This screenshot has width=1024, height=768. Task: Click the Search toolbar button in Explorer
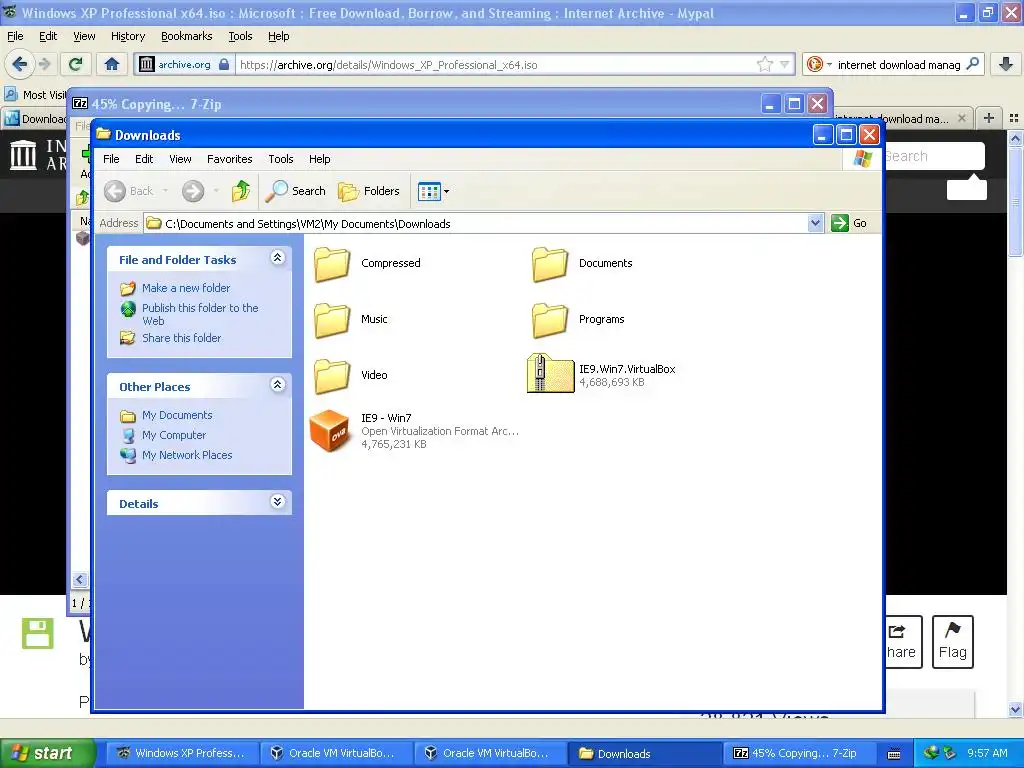tap(296, 191)
